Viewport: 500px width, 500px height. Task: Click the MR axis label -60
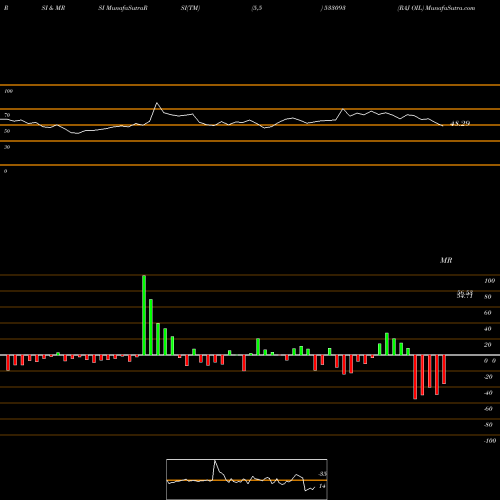tap(488, 409)
